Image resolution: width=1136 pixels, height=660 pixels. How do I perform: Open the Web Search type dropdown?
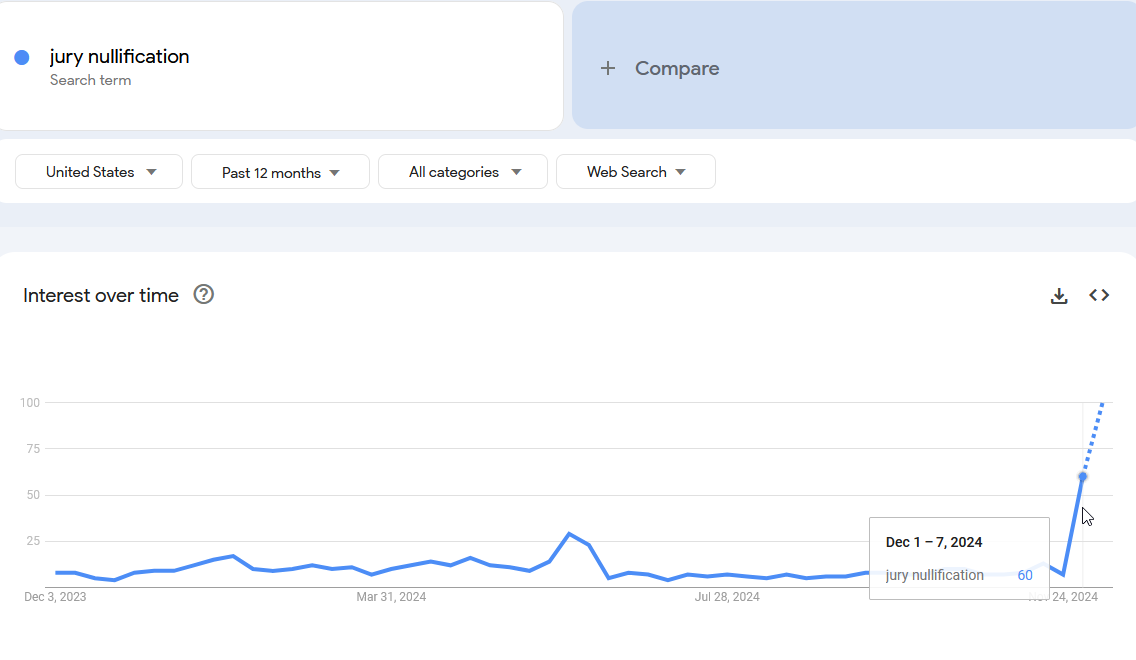pos(636,172)
